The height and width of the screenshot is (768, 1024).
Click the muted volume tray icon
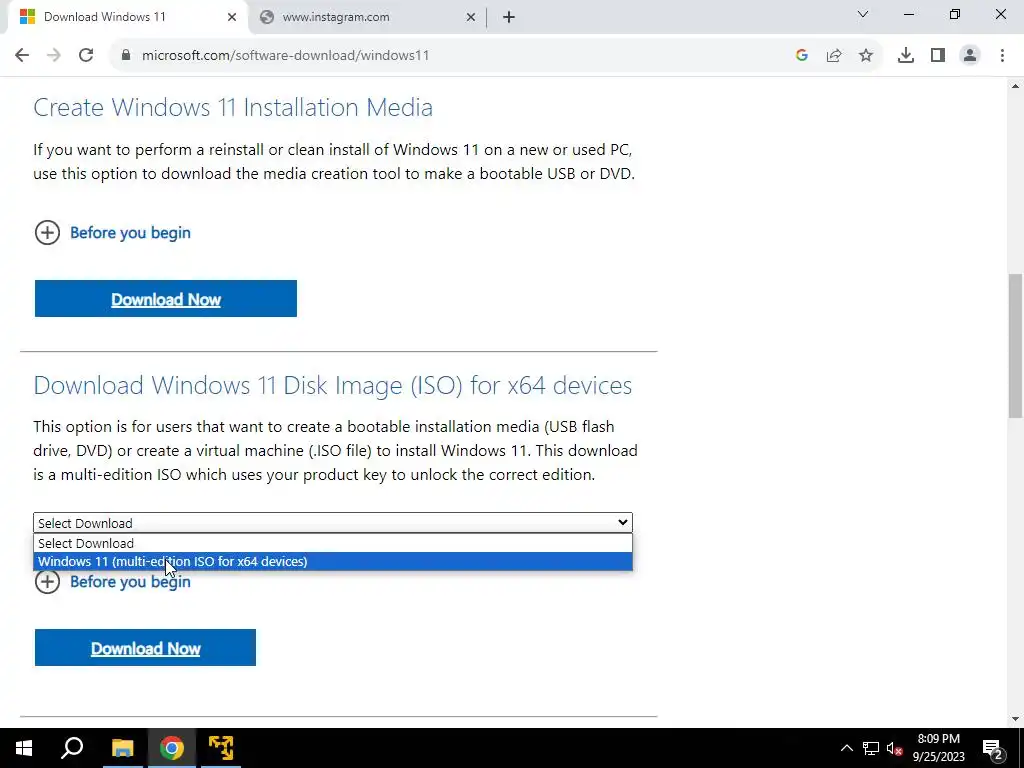pyautogui.click(x=895, y=748)
